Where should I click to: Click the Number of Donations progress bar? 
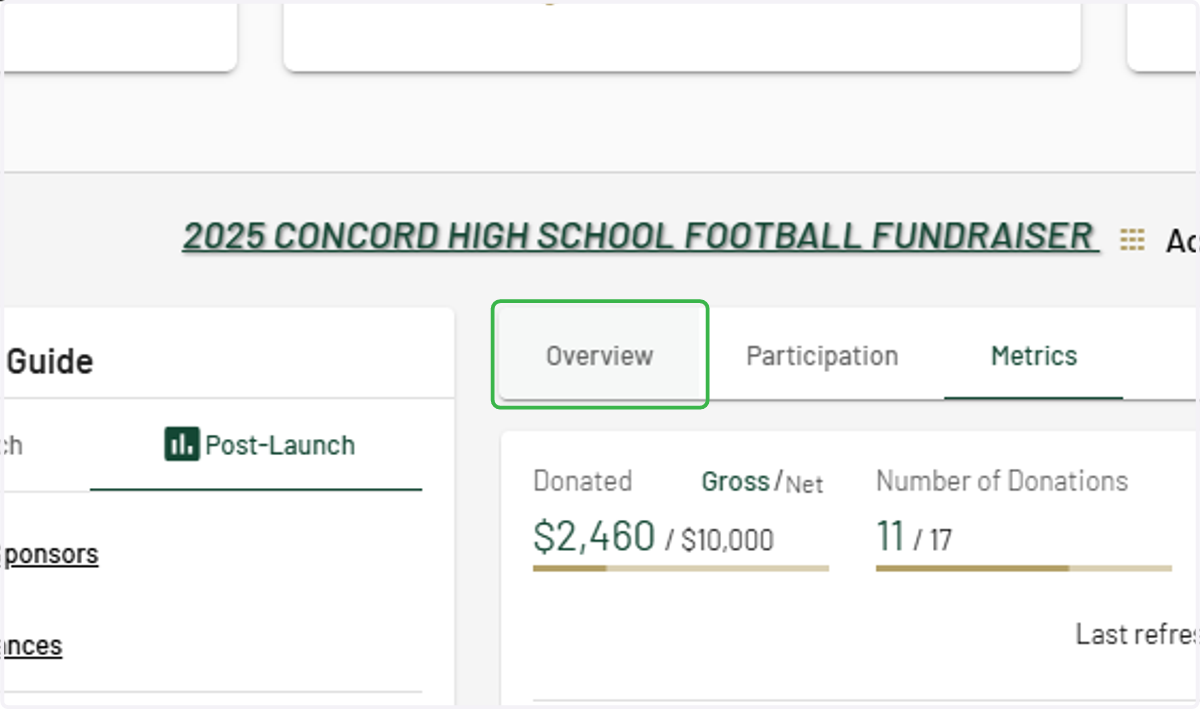pyautogui.click(x=1024, y=568)
